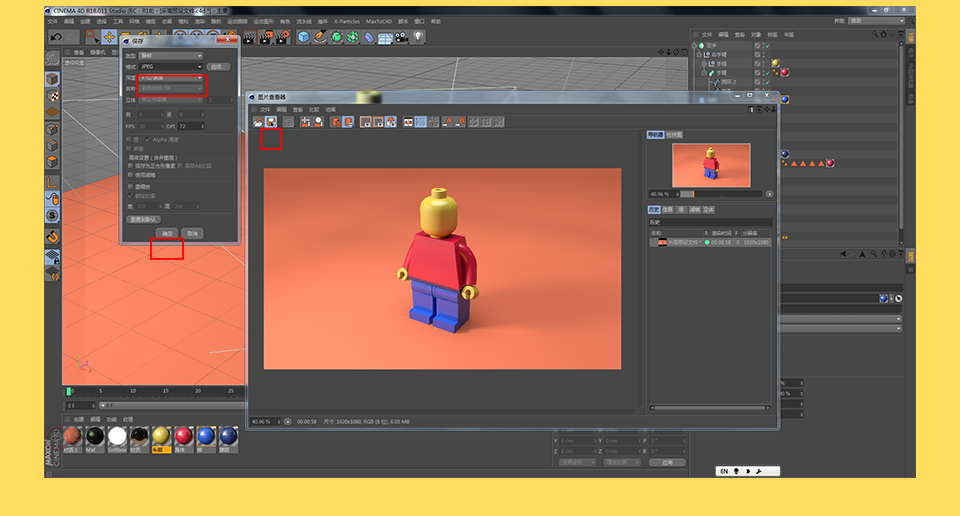Click the green Array modeling object icon
Viewport: 960px width, 516px height.
tap(353, 37)
